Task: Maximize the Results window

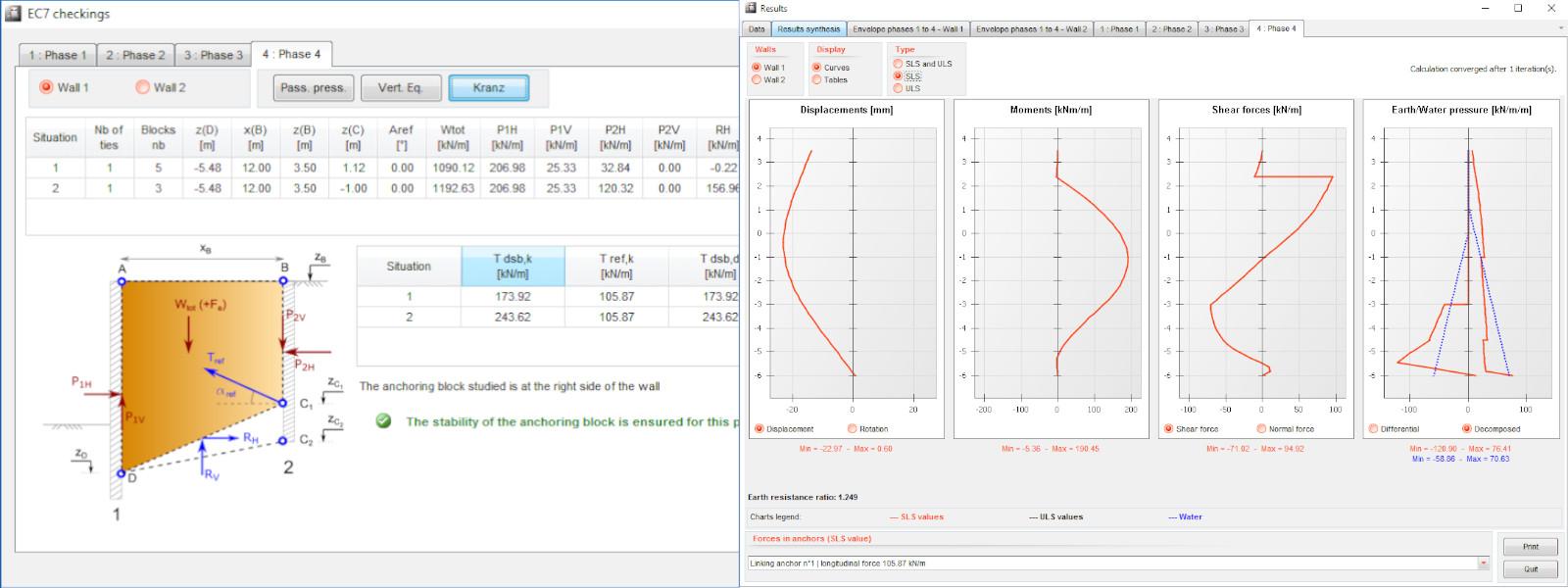Action: click(x=1518, y=8)
